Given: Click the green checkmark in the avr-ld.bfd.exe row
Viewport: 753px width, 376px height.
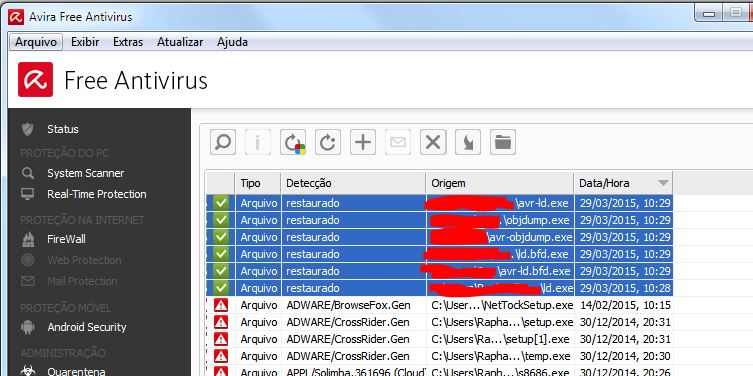Looking at the screenshot, I should 221,271.
